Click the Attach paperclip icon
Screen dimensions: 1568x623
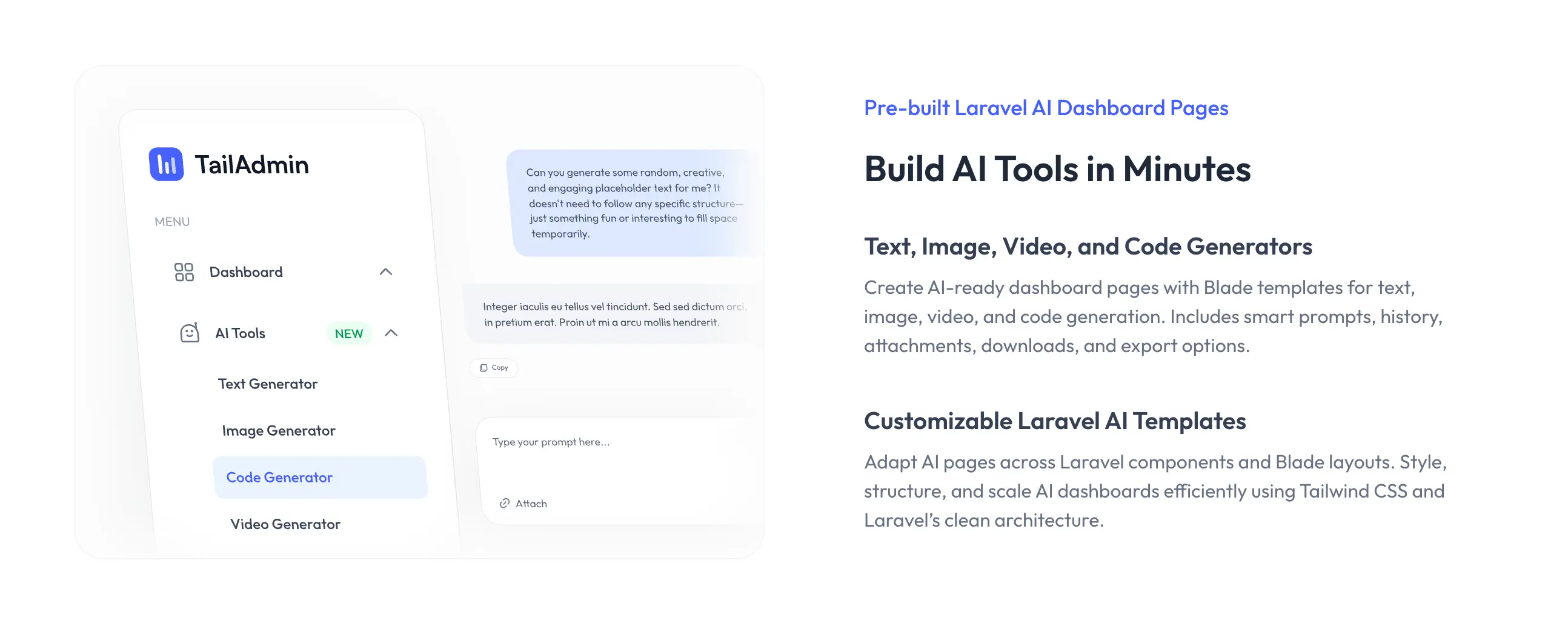coord(503,503)
